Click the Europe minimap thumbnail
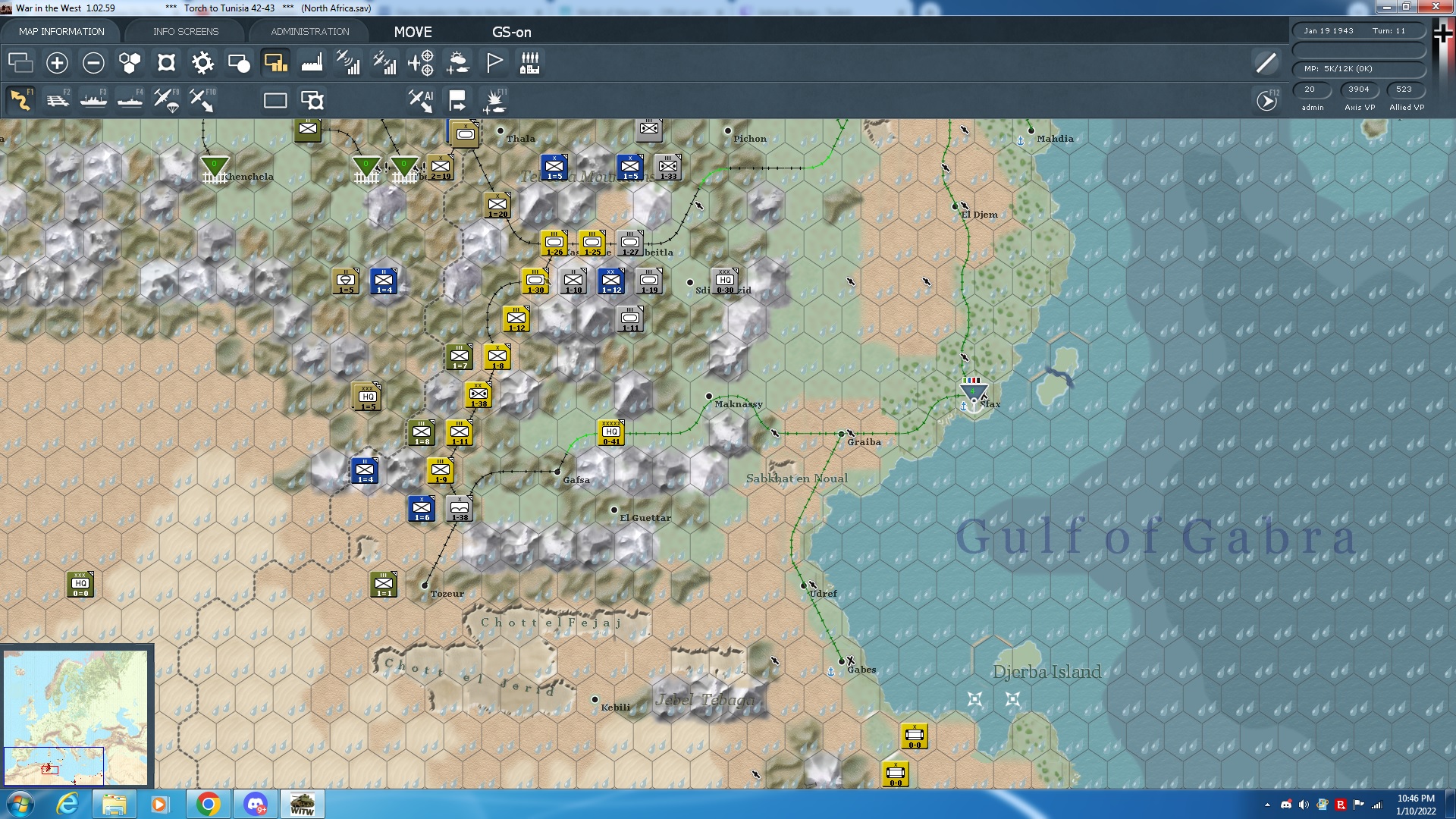1456x819 pixels. coord(76,717)
